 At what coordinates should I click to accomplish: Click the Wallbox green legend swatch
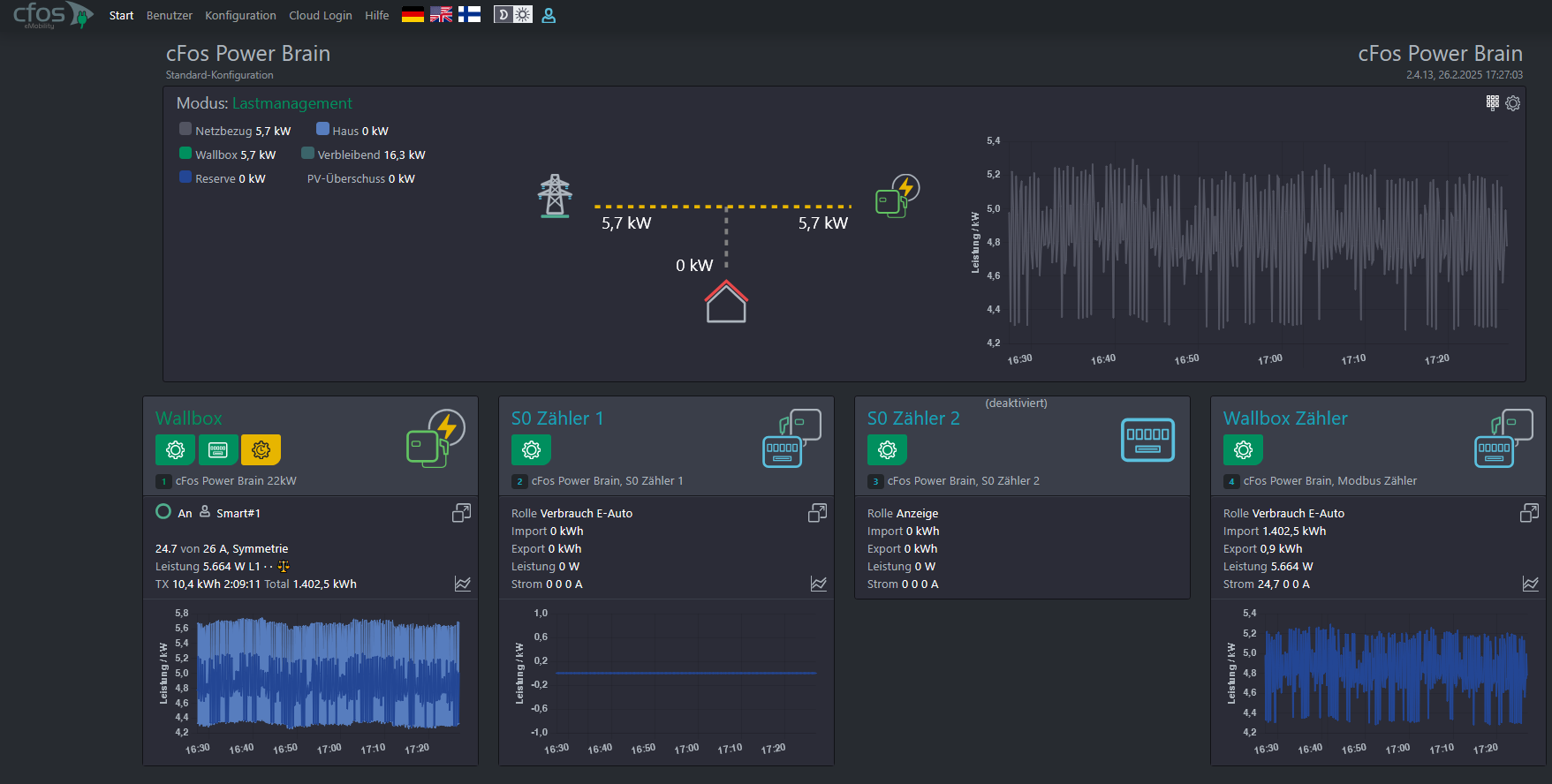point(185,153)
